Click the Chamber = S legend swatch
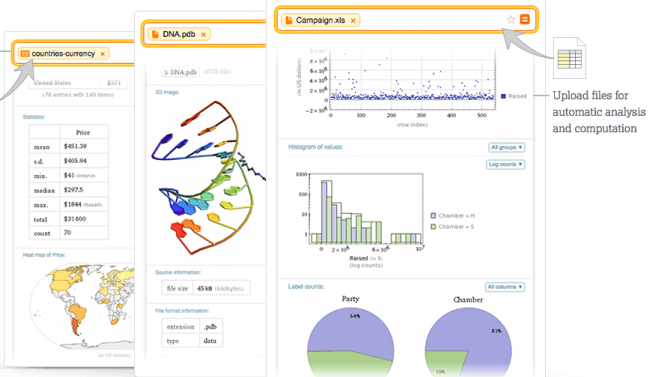Image resolution: width=659 pixels, height=377 pixels. [433, 227]
